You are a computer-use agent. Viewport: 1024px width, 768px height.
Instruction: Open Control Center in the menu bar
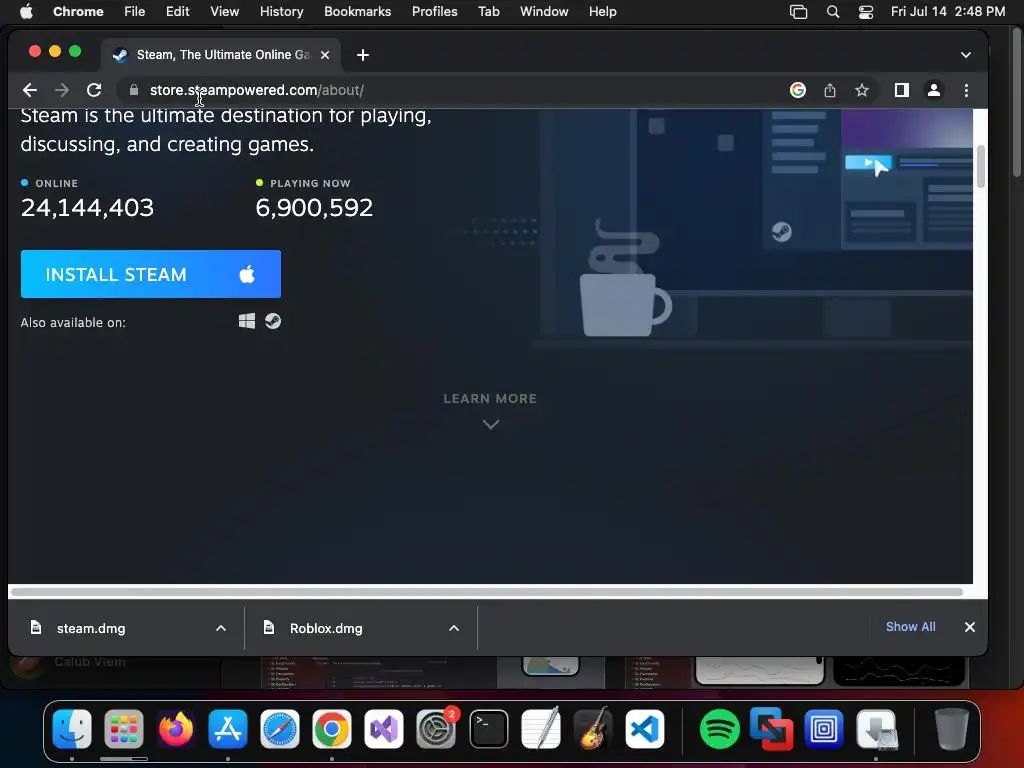click(x=866, y=12)
